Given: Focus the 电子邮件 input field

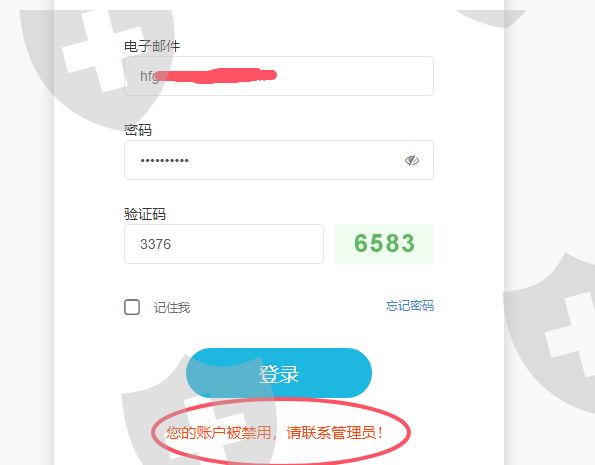Looking at the screenshot, I should tap(279, 76).
